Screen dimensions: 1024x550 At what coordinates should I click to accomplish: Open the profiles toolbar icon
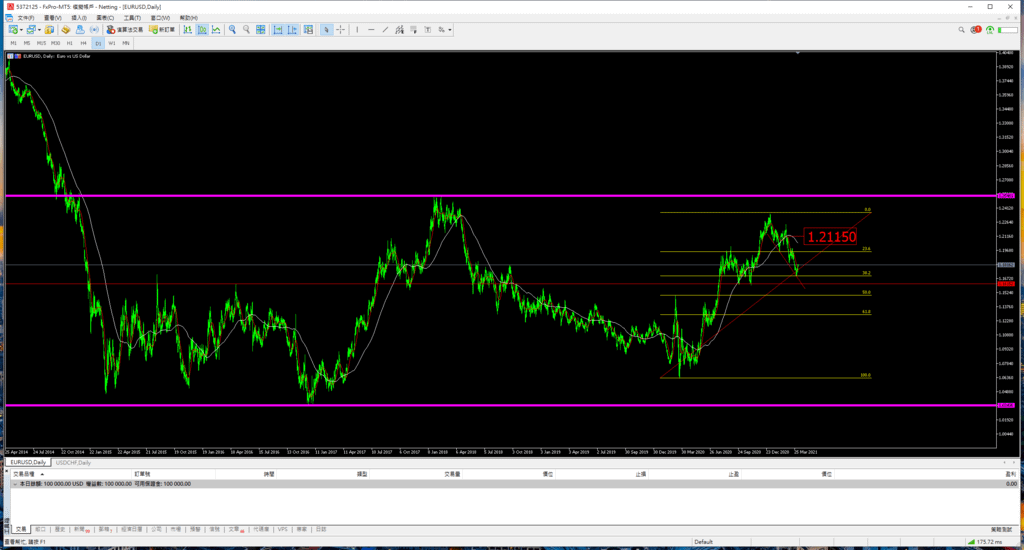(x=31, y=29)
